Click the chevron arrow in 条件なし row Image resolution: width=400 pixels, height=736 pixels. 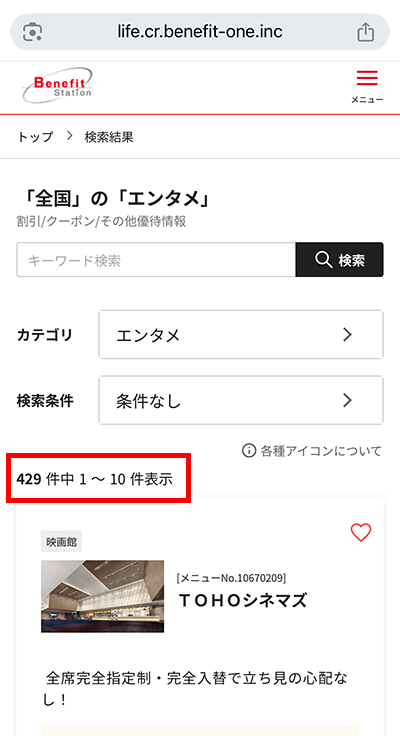pyautogui.click(x=347, y=400)
